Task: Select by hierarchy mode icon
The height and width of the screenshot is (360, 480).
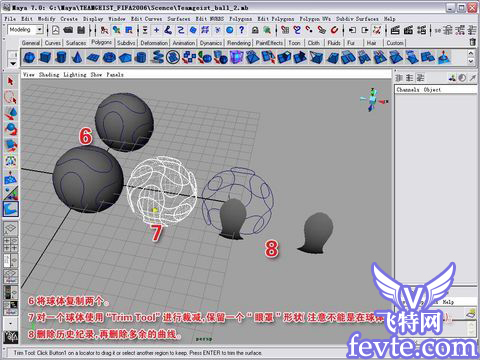Action: 104,30
